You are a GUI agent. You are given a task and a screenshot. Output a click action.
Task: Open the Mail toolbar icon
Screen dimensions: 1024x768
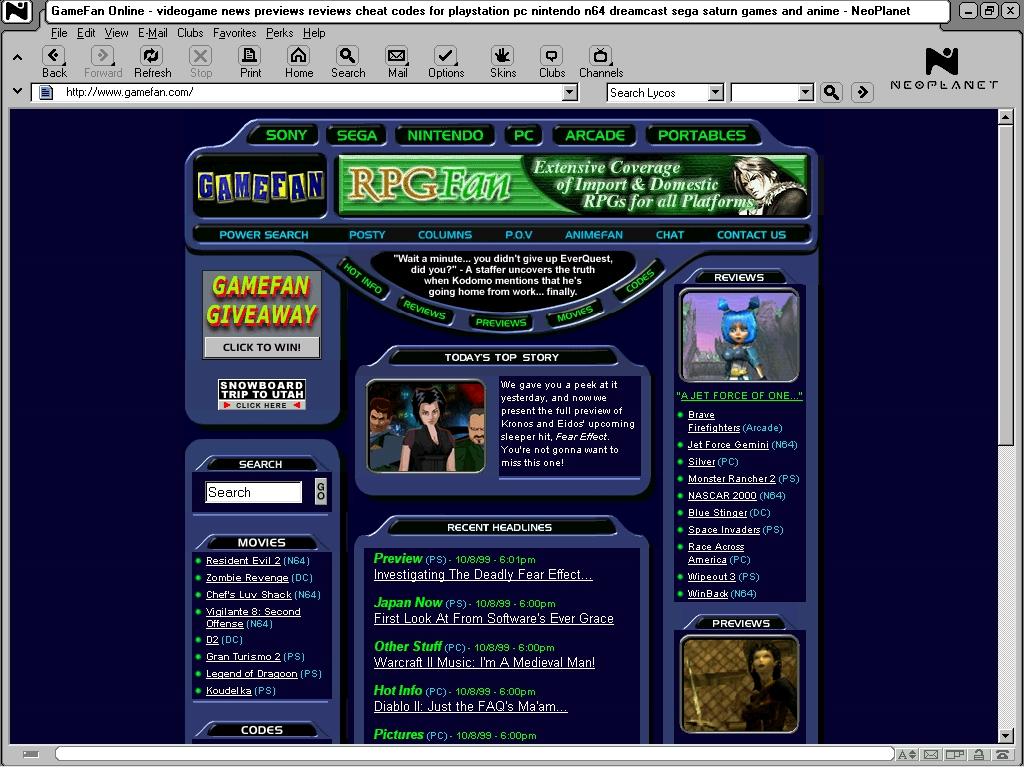397,56
